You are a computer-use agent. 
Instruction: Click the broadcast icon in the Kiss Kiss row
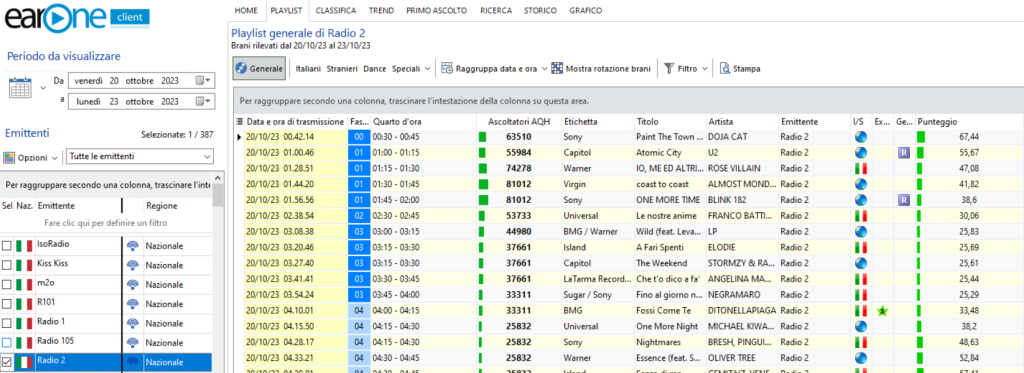point(133,265)
